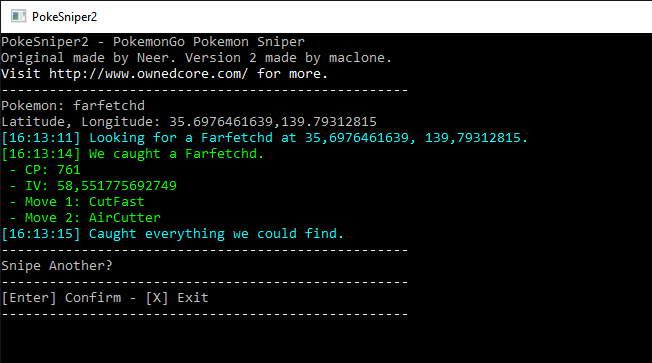Click the Latitude, Longitude coordinates line
652x363 pixels.
[x=189, y=122]
